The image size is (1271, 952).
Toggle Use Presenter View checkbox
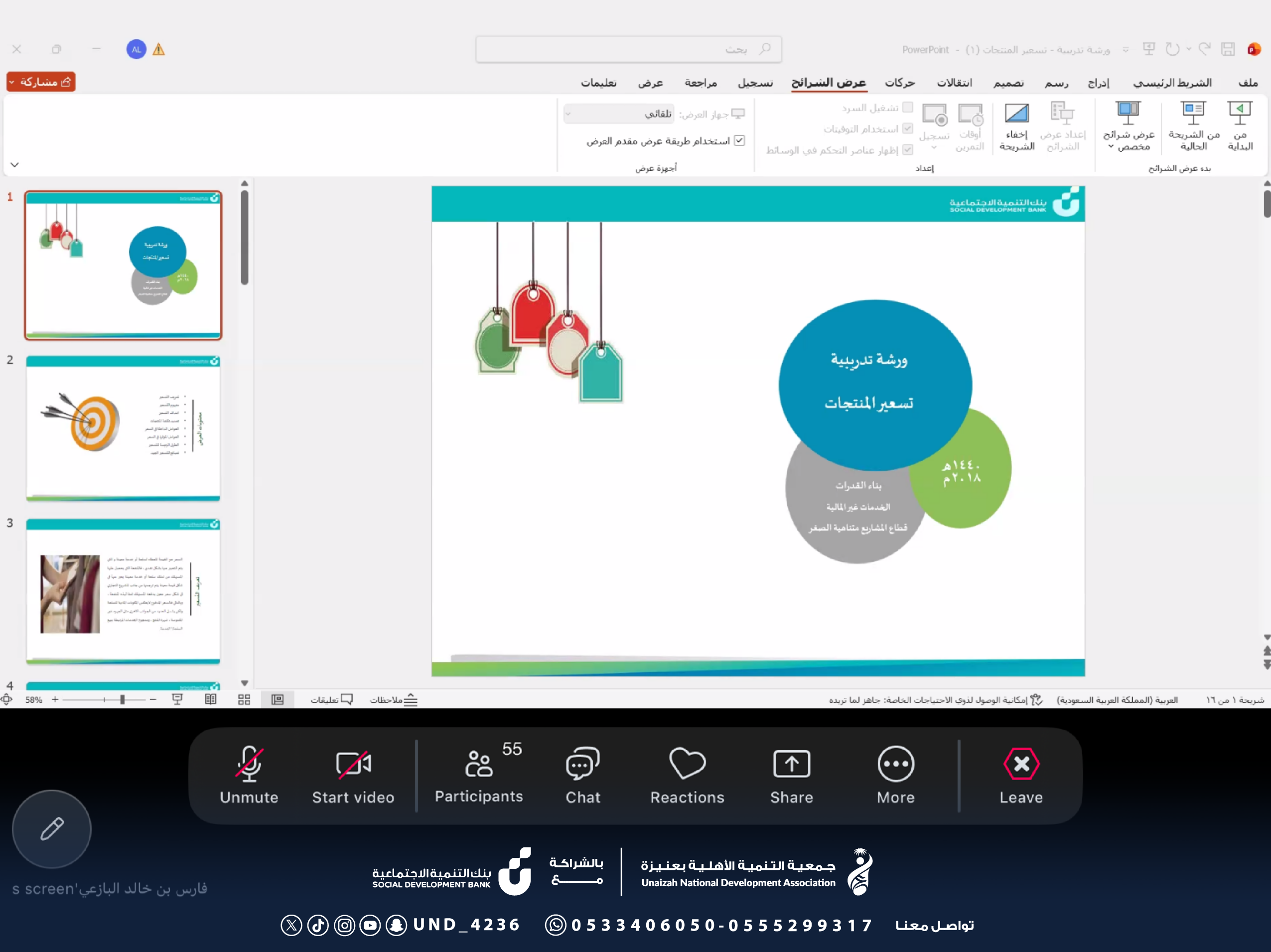[x=739, y=140]
